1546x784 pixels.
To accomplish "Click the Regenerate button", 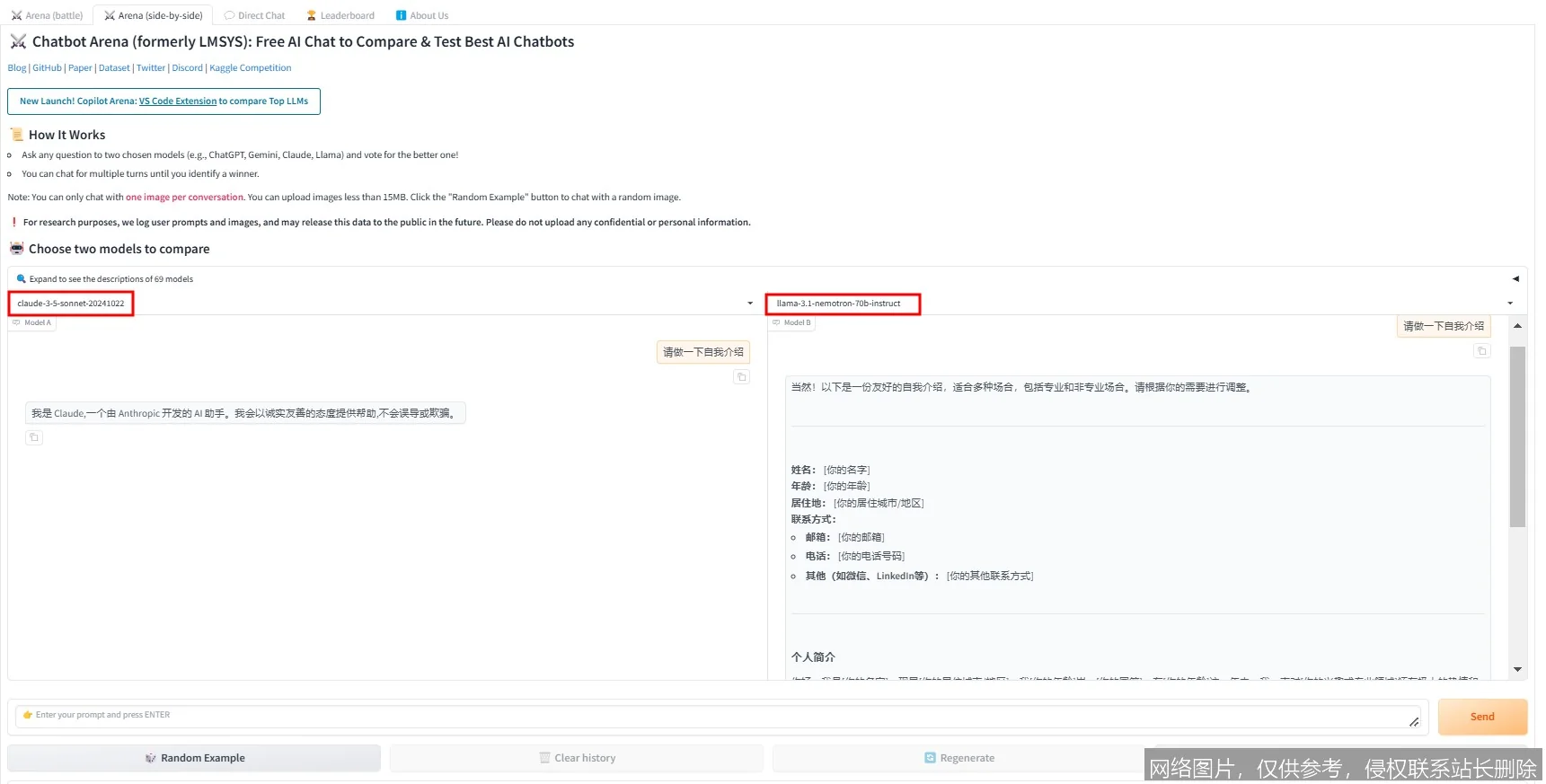I will tap(959, 758).
